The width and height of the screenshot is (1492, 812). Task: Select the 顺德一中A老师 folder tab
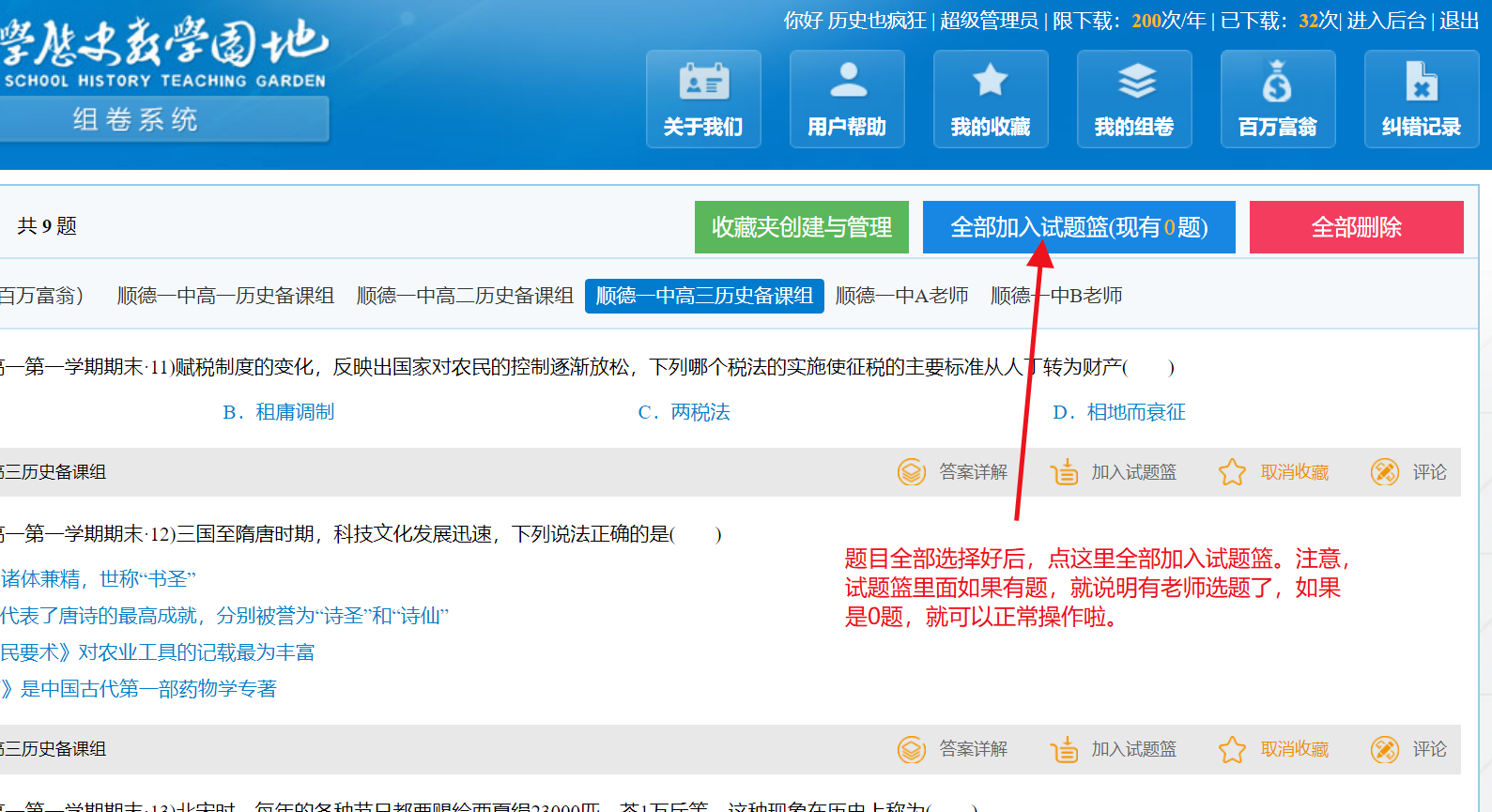point(901,296)
